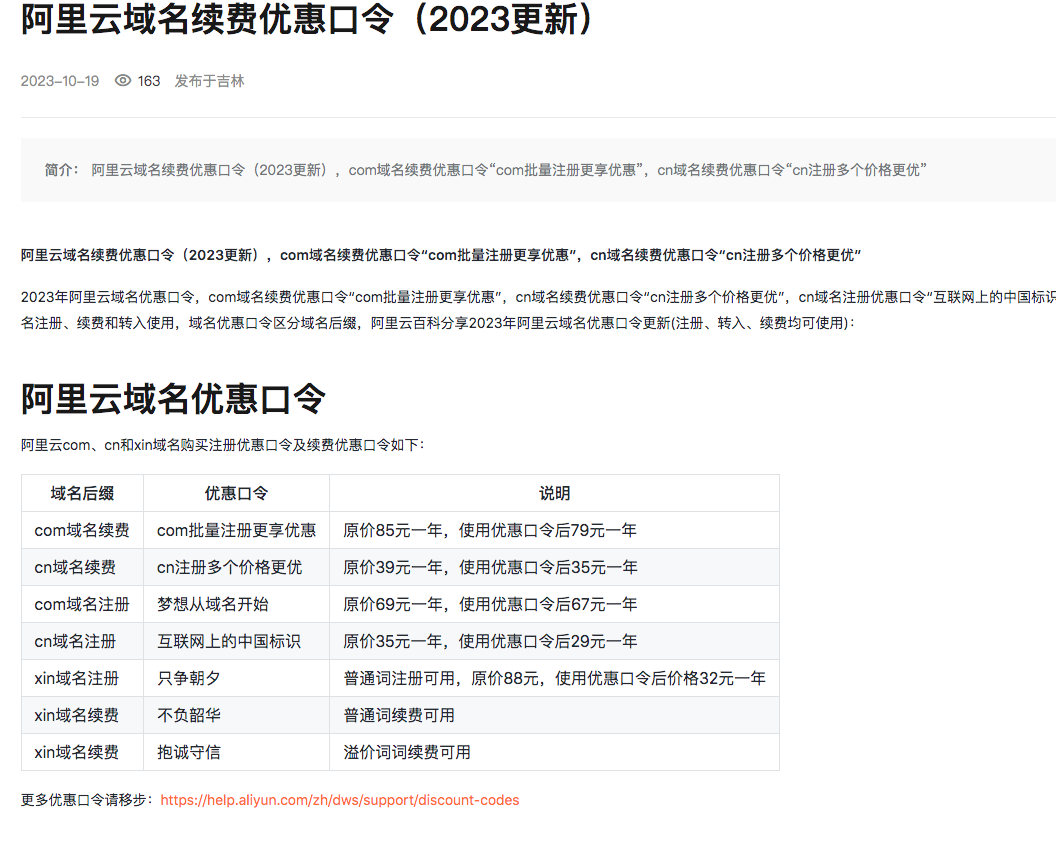Click the cell com批量注册更享优惠

(x=236, y=530)
